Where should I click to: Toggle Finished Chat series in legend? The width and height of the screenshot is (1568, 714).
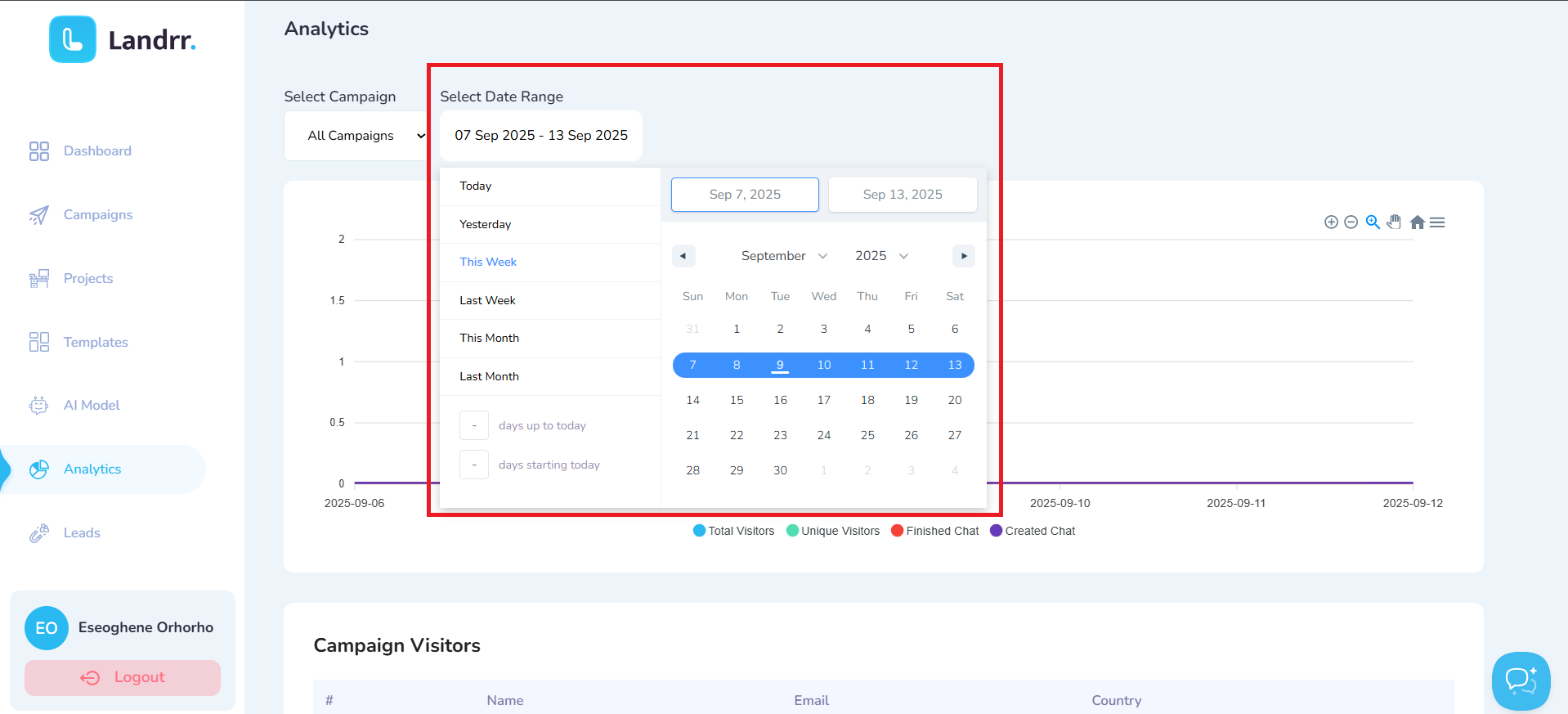coord(934,531)
